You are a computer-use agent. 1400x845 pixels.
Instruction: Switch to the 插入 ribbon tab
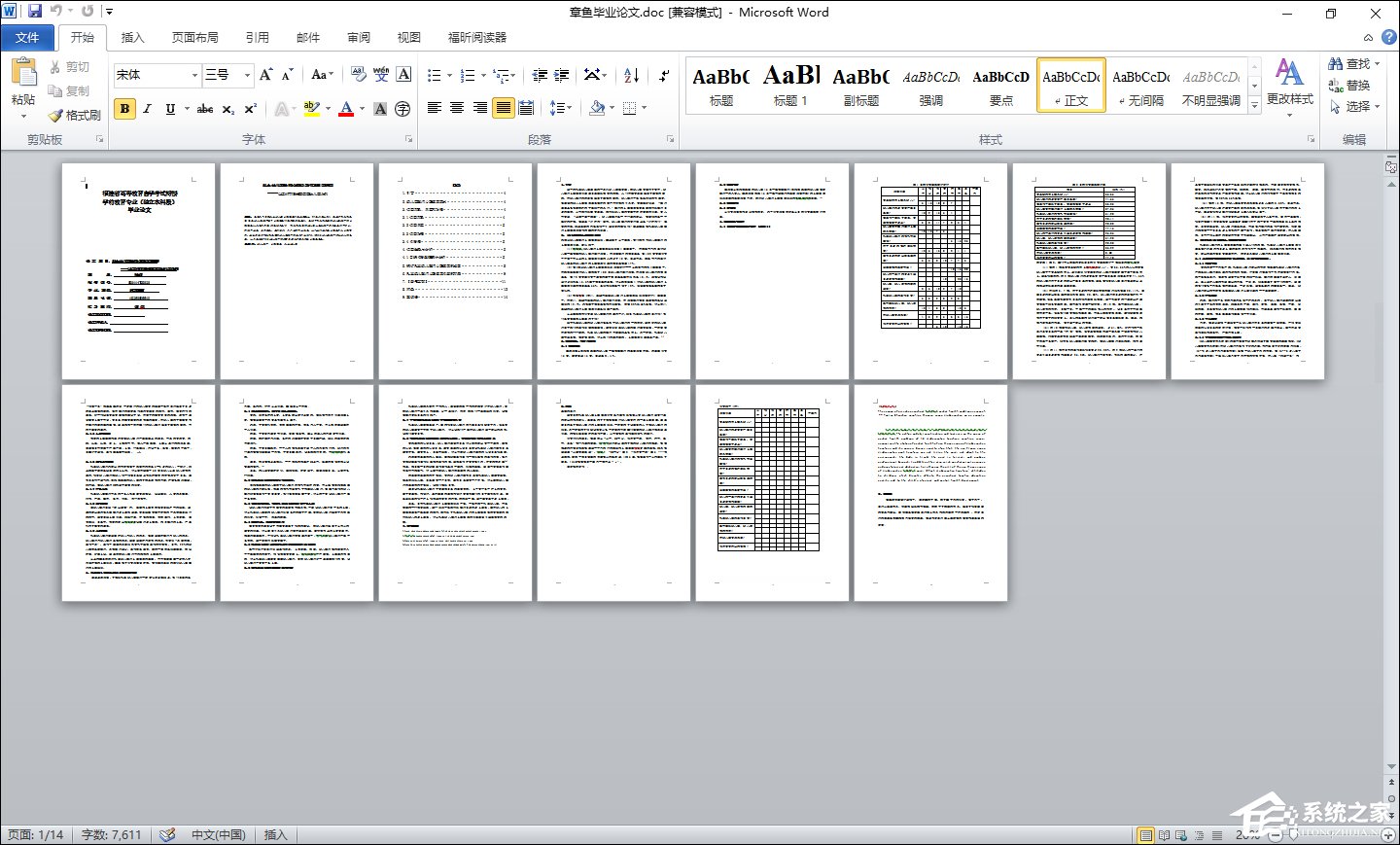click(x=132, y=37)
